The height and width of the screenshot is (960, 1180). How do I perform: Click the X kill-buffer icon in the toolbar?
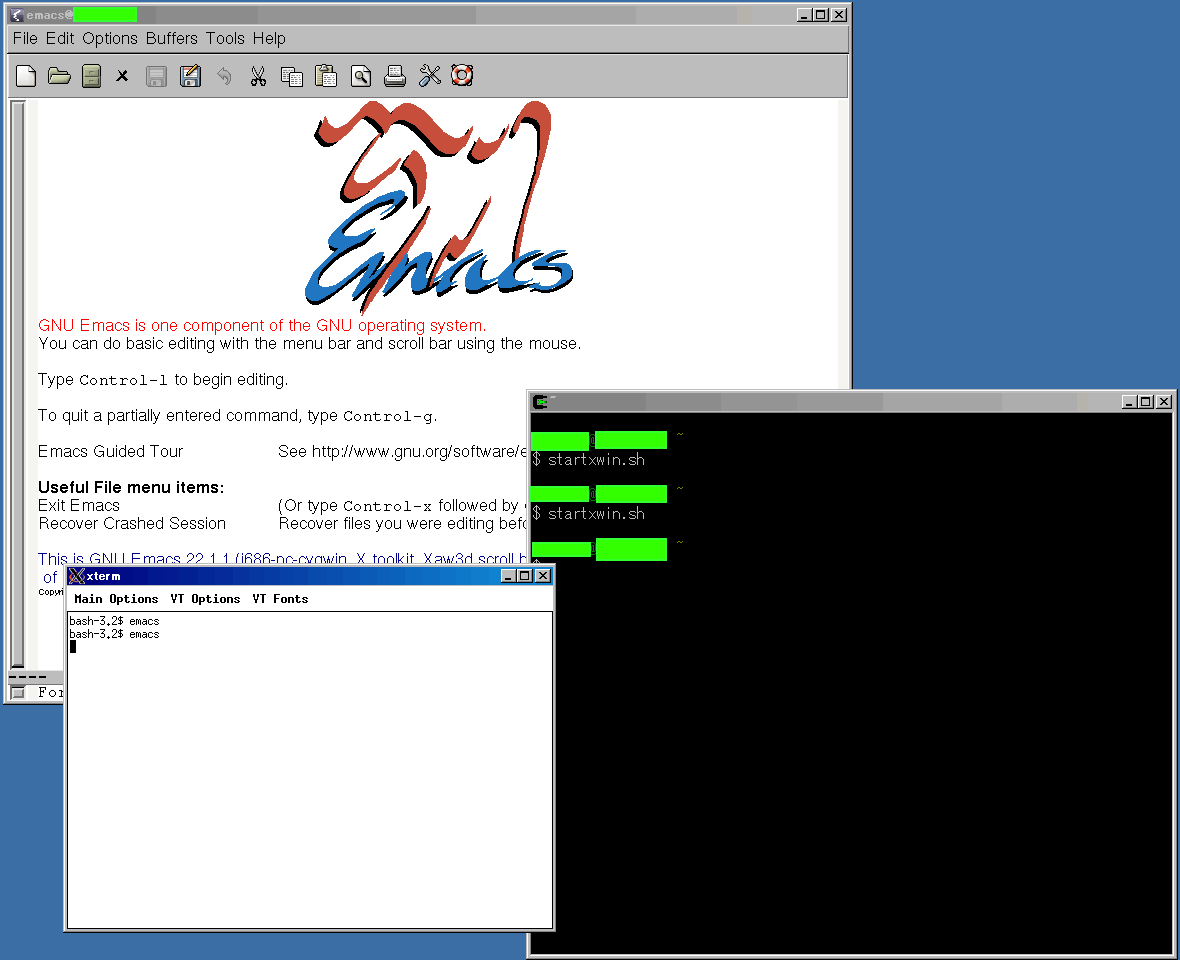122,76
